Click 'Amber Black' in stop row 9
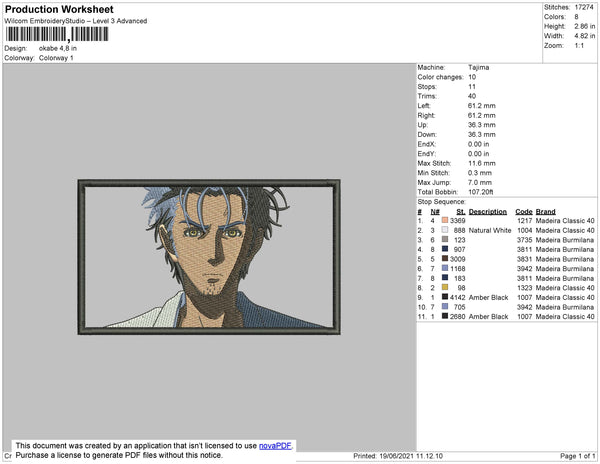This screenshot has height=464, width=600. [x=488, y=297]
